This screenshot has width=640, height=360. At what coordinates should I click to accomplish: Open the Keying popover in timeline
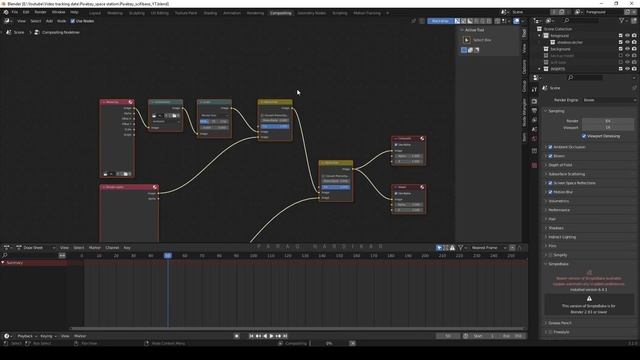click(48, 336)
